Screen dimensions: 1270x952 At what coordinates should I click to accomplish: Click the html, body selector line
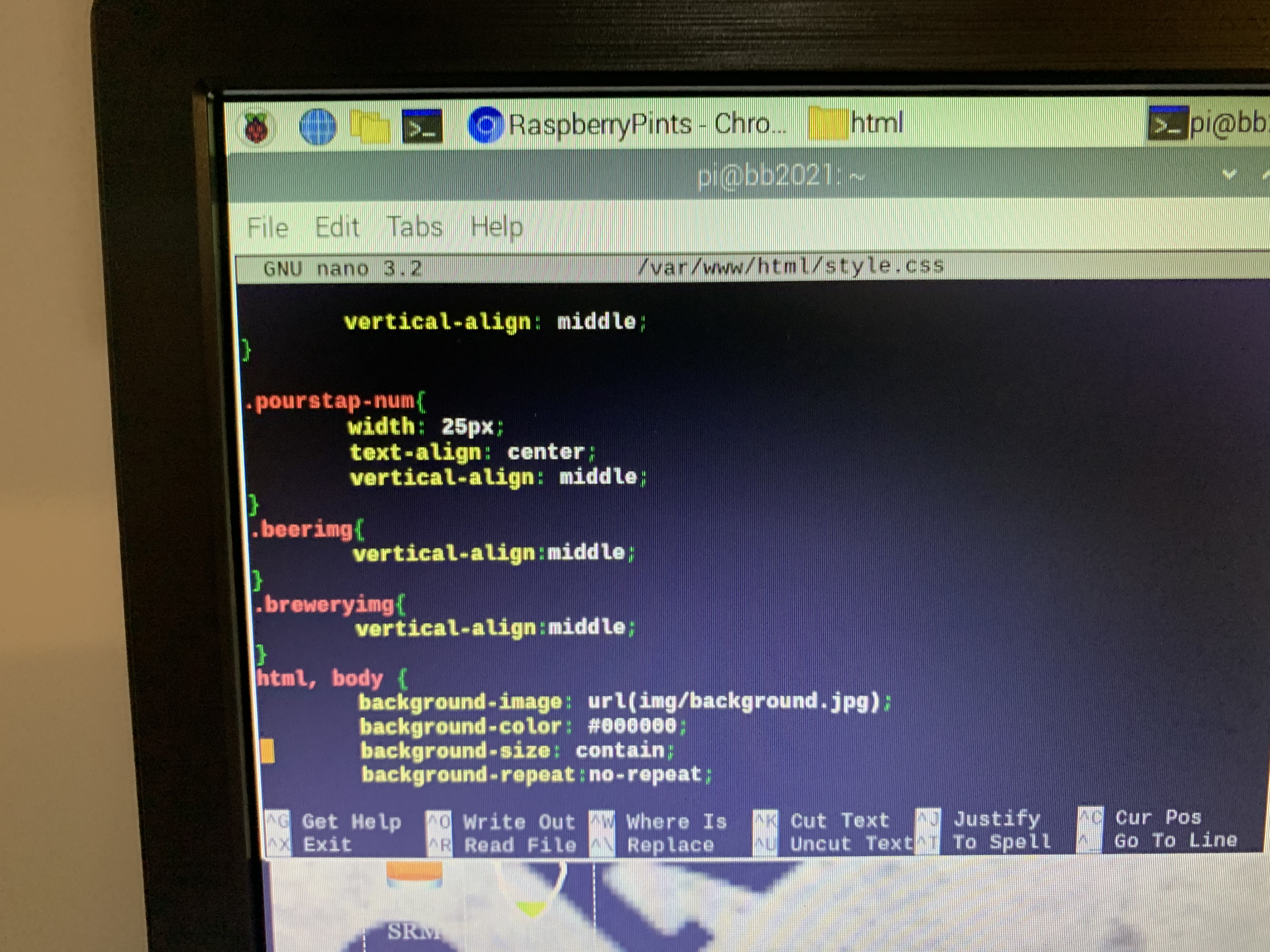coord(332,679)
